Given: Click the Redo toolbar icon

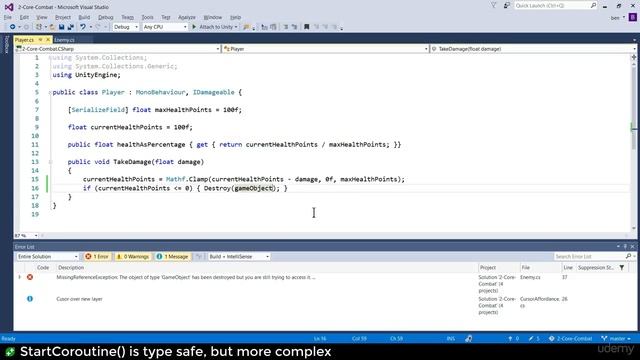Looking at the screenshot, I should (98, 27).
